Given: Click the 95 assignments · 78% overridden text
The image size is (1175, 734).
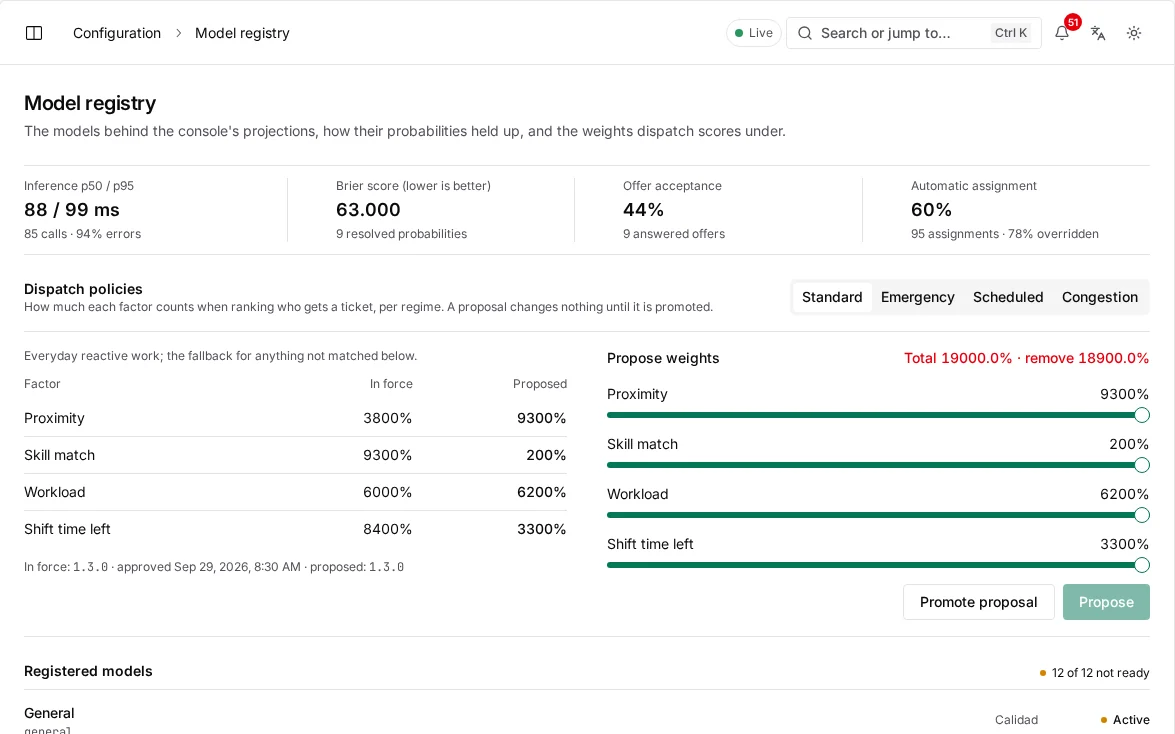Looking at the screenshot, I should coord(1005,234).
